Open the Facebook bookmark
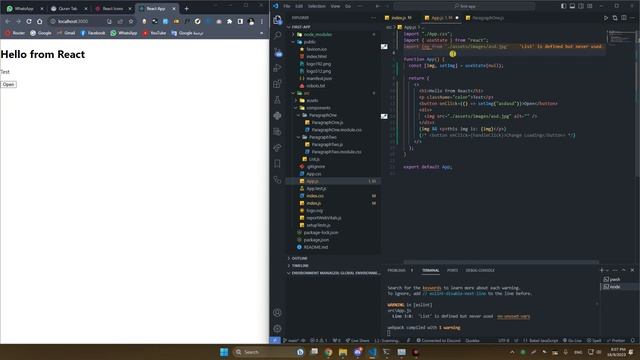This screenshot has width=640, height=360. pyautogui.click(x=93, y=33)
